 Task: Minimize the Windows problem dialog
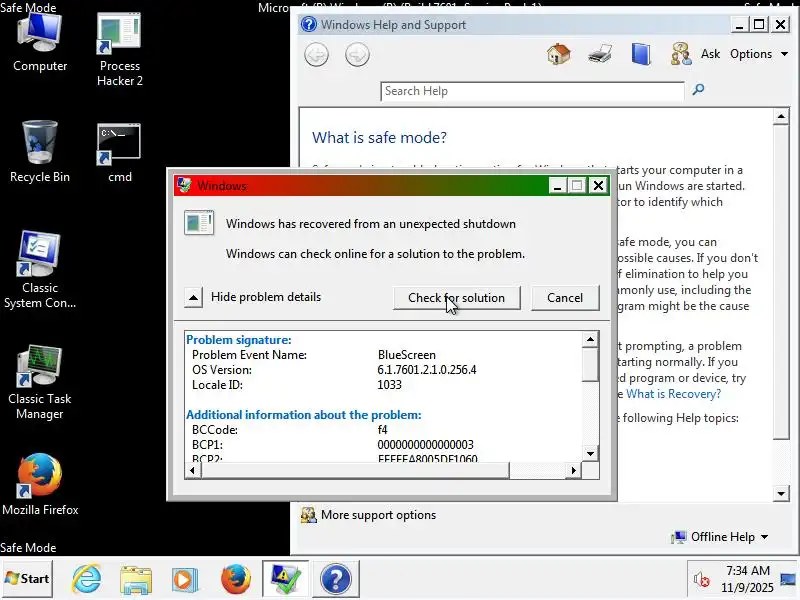(x=557, y=186)
